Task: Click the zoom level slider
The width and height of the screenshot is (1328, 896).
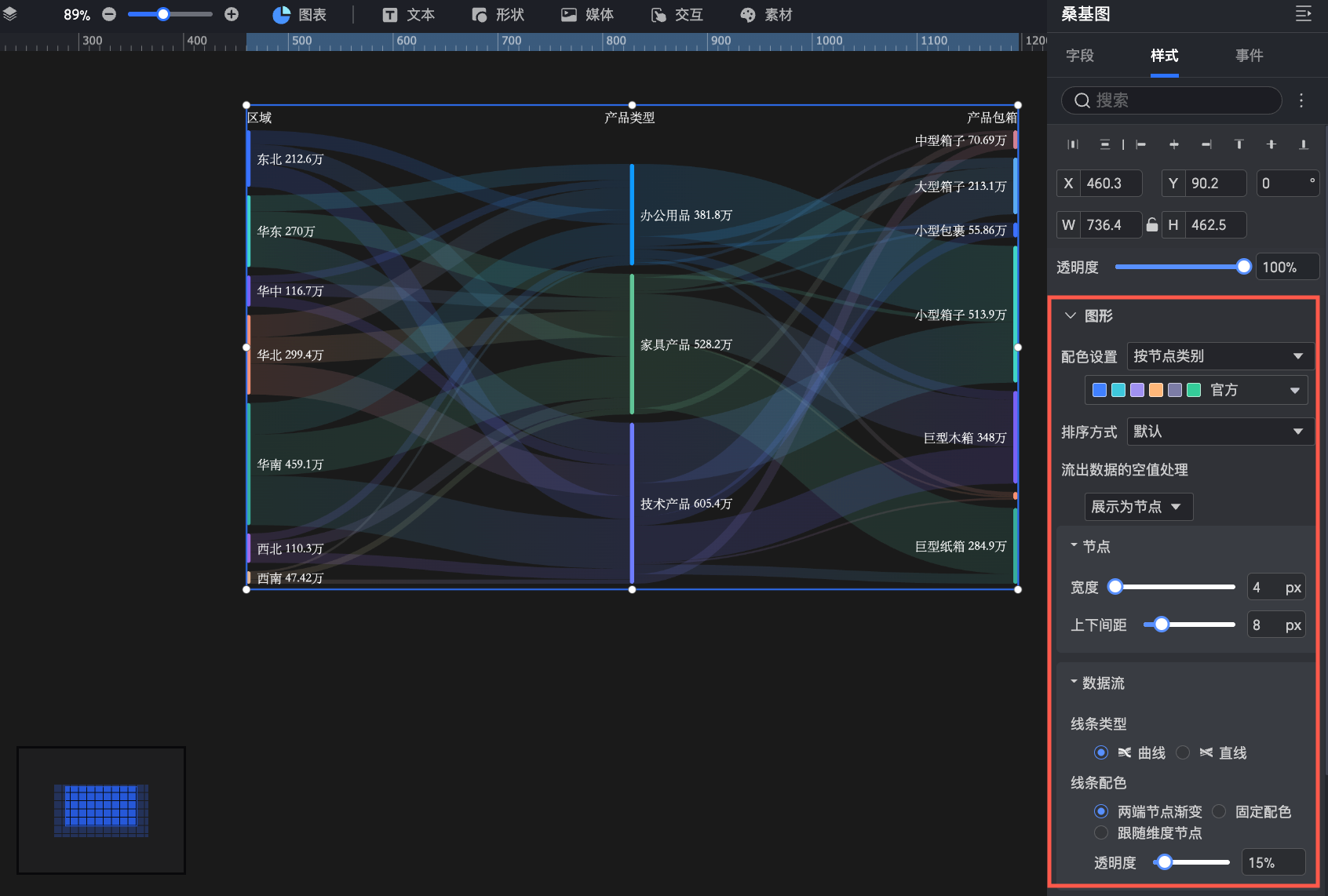Action: (170, 14)
